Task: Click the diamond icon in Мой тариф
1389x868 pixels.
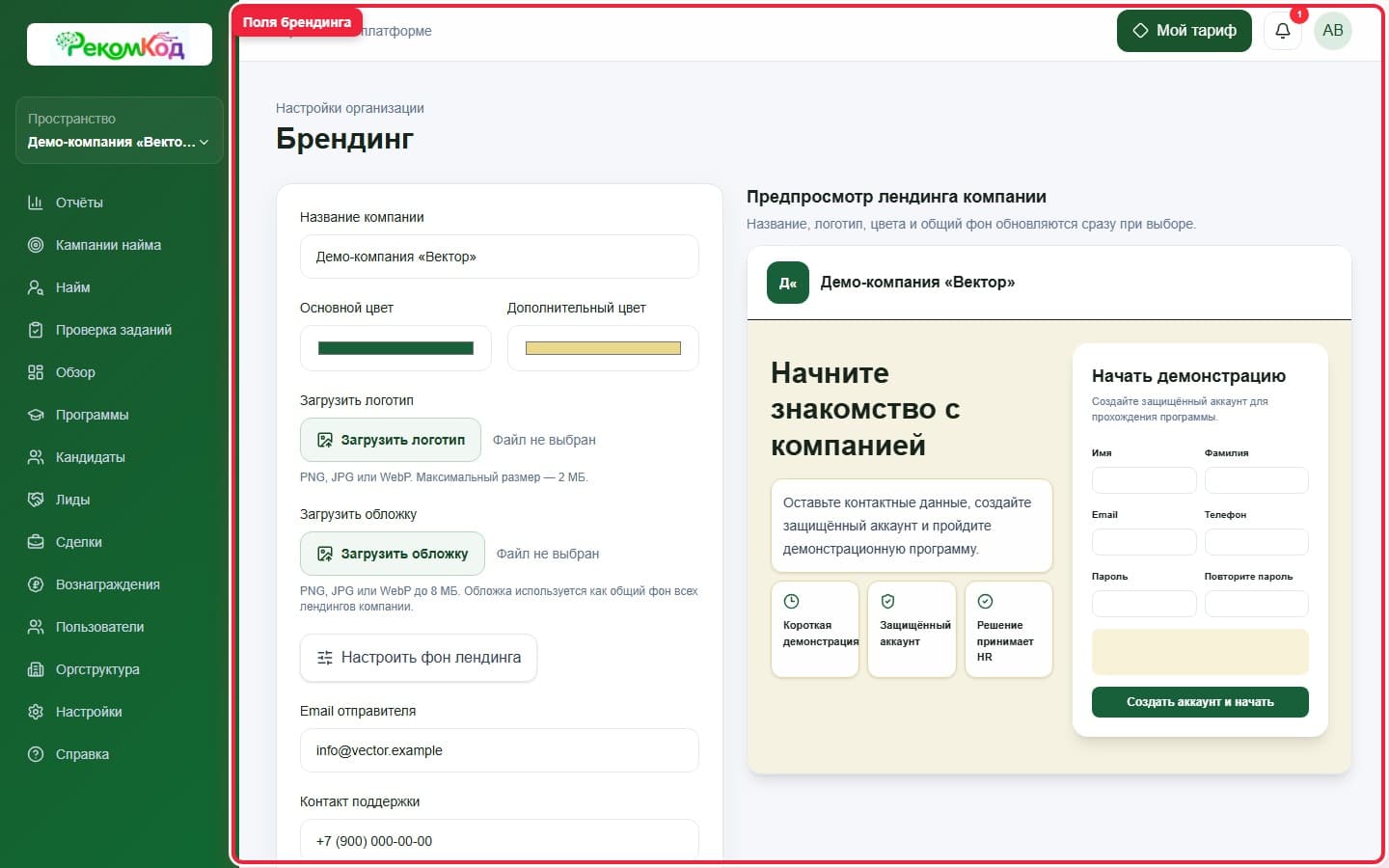Action: (1140, 31)
